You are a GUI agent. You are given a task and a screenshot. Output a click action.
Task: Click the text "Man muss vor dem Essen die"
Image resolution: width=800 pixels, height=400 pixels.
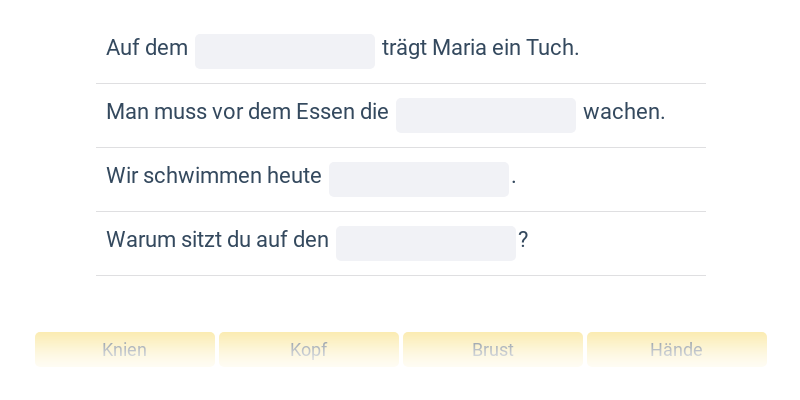(247, 112)
